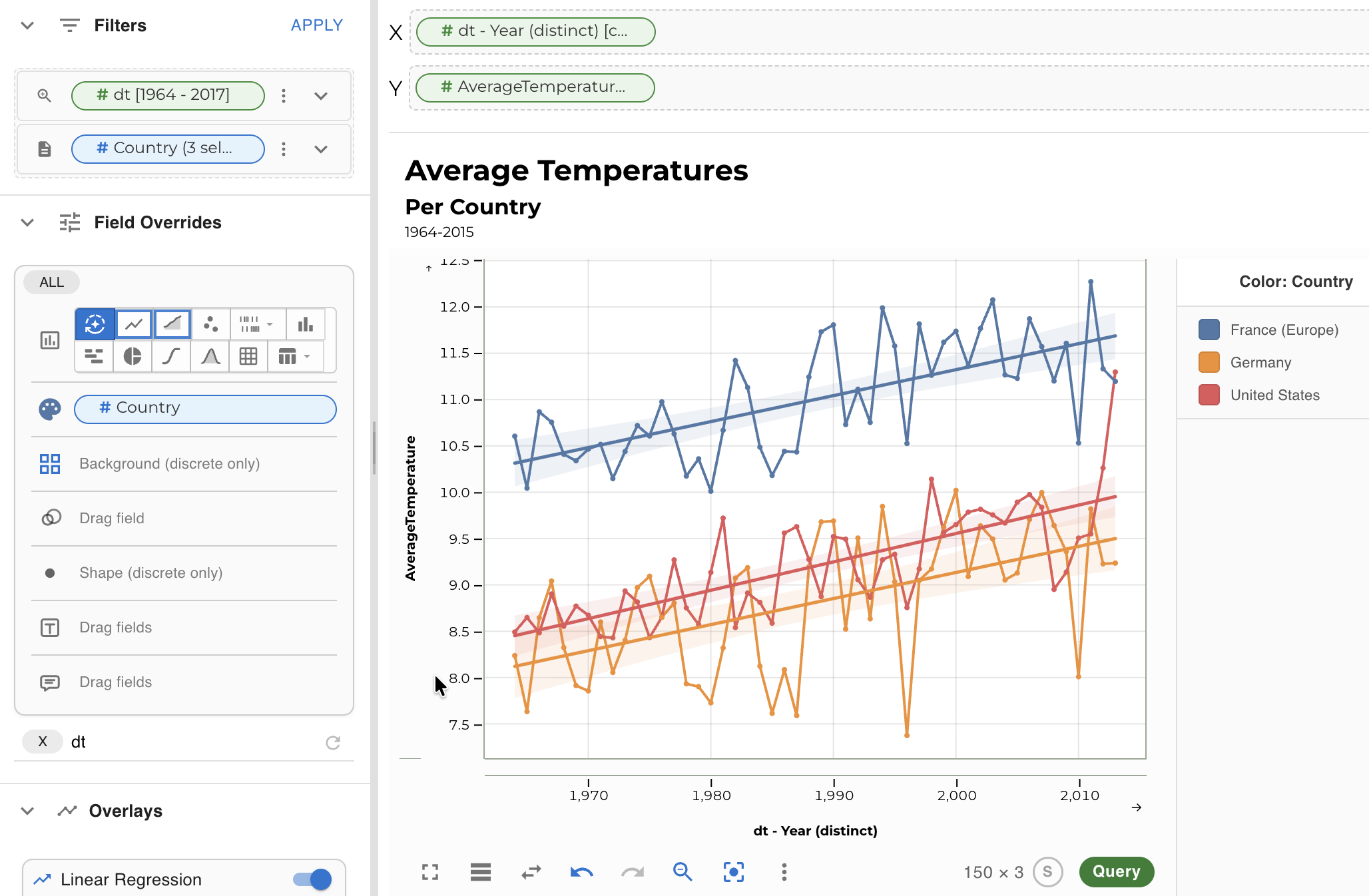
Task: Open three-dot menu for dt filter
Action: coord(284,95)
